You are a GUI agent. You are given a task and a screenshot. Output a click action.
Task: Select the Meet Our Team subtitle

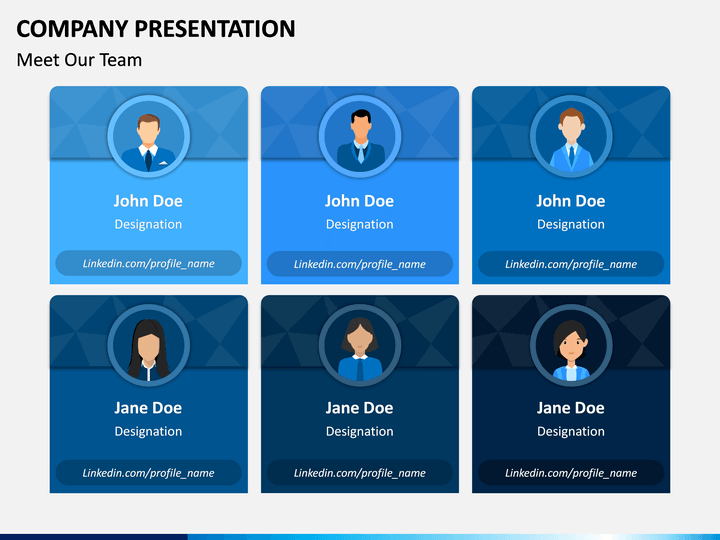point(79,60)
